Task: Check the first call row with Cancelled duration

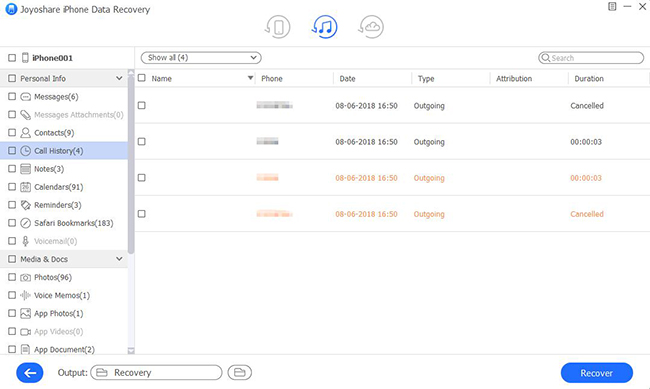Action: pyautogui.click(x=142, y=105)
